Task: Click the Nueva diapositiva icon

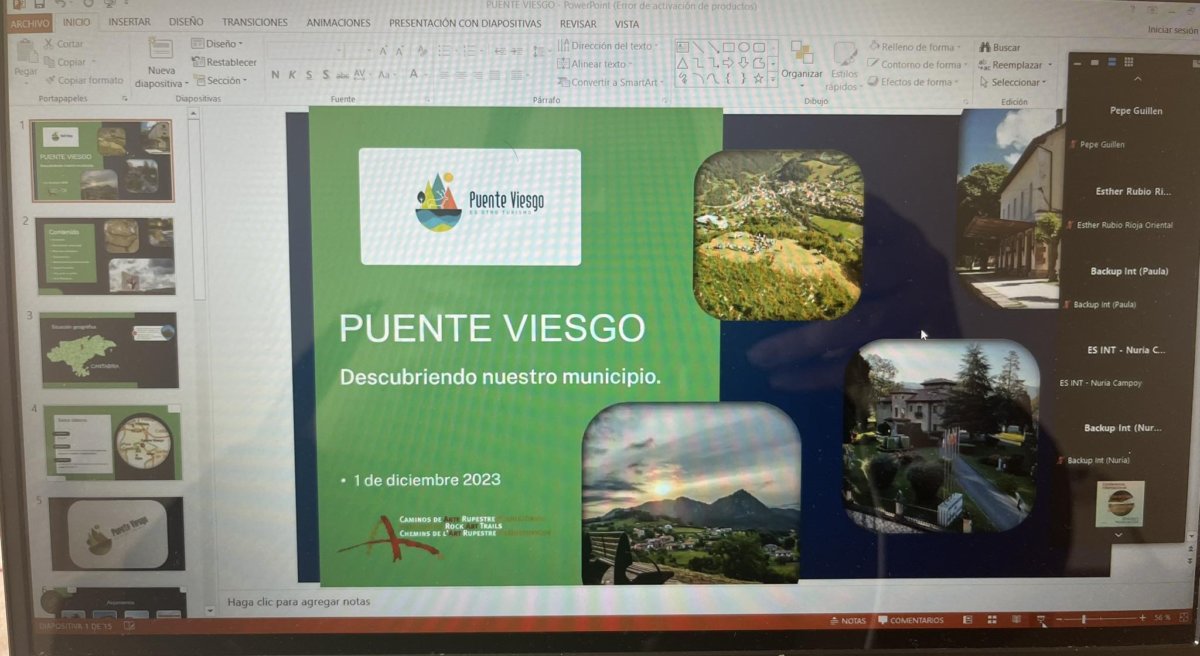Action: click(x=160, y=50)
